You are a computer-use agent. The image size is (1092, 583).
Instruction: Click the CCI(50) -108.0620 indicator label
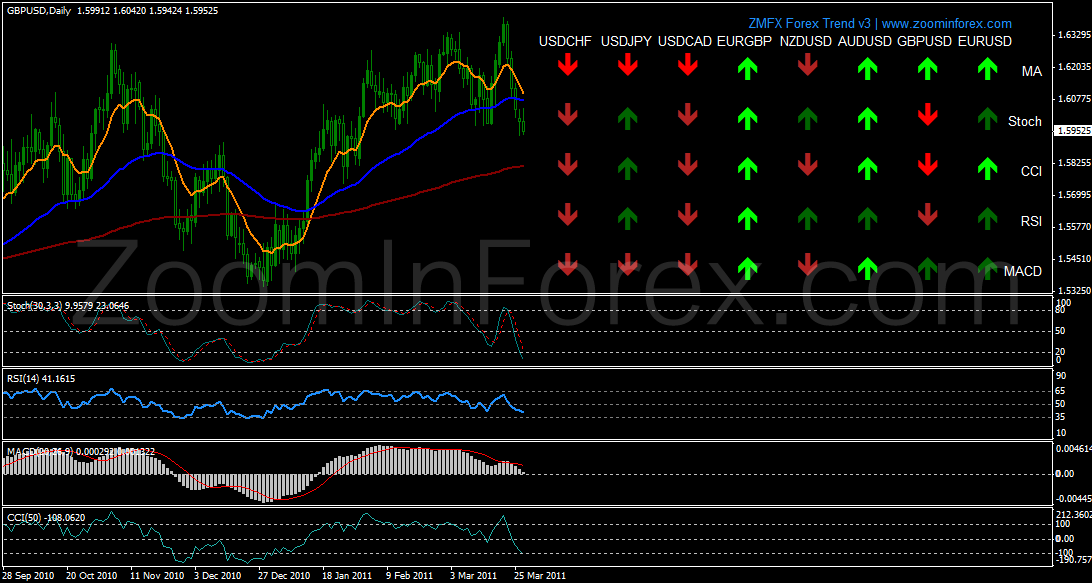(45, 518)
